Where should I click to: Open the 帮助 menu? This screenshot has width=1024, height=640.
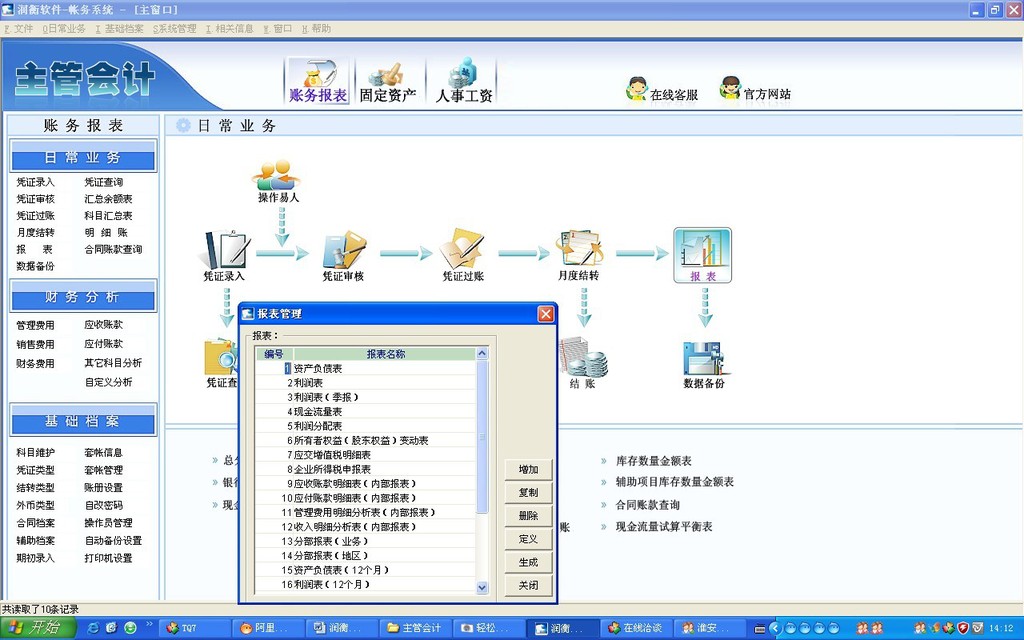322,28
